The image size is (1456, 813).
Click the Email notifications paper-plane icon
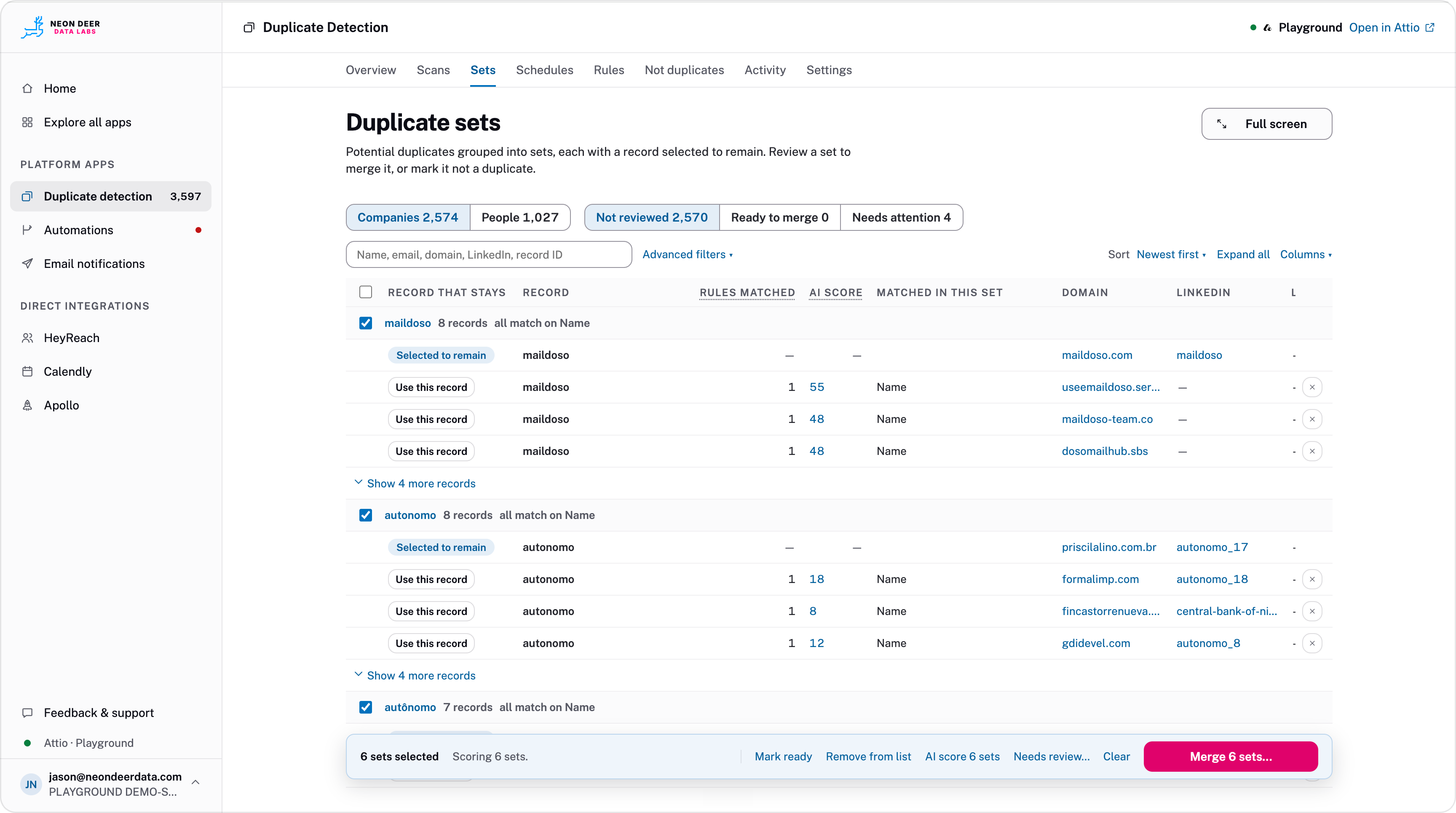(x=27, y=264)
